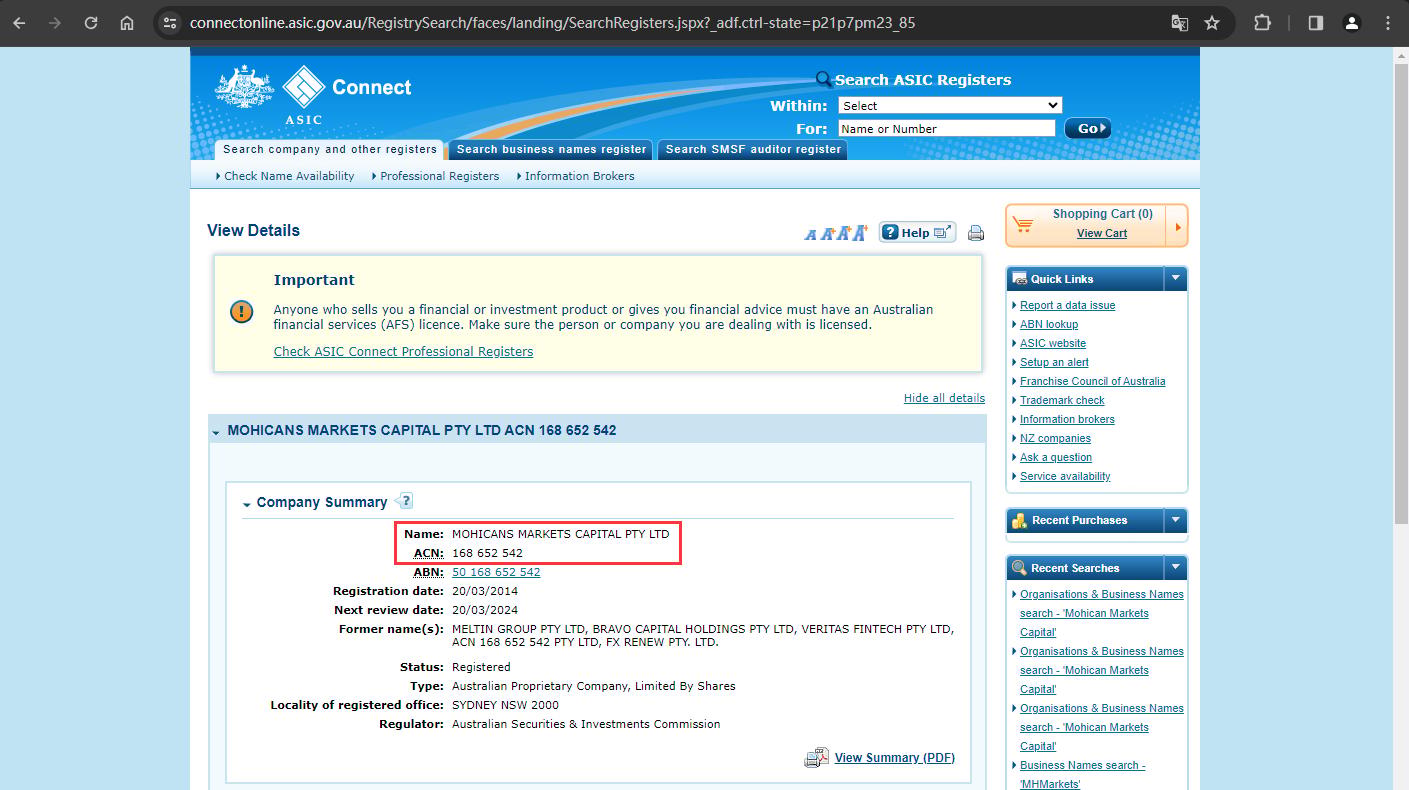Open the View Summary (PDF) link
The width and height of the screenshot is (1409, 790).
[x=895, y=758]
